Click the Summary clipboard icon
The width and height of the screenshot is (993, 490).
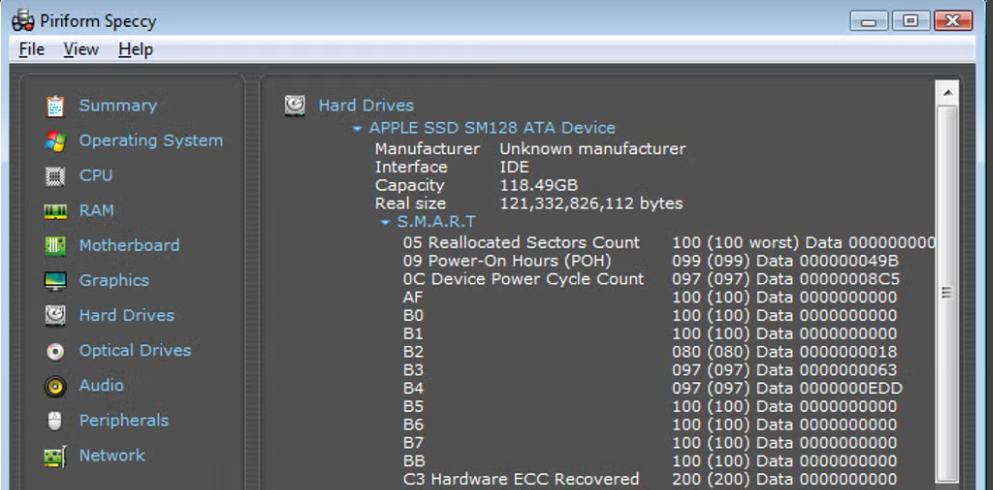[55, 106]
